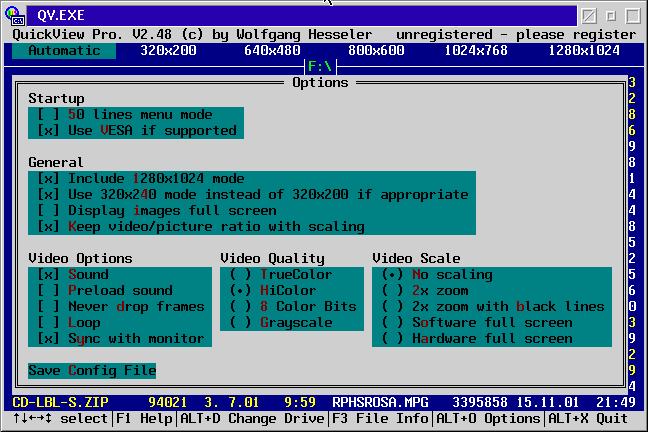Enable Preload sound option
Screen dimensions: 648x432
(x=105, y=290)
